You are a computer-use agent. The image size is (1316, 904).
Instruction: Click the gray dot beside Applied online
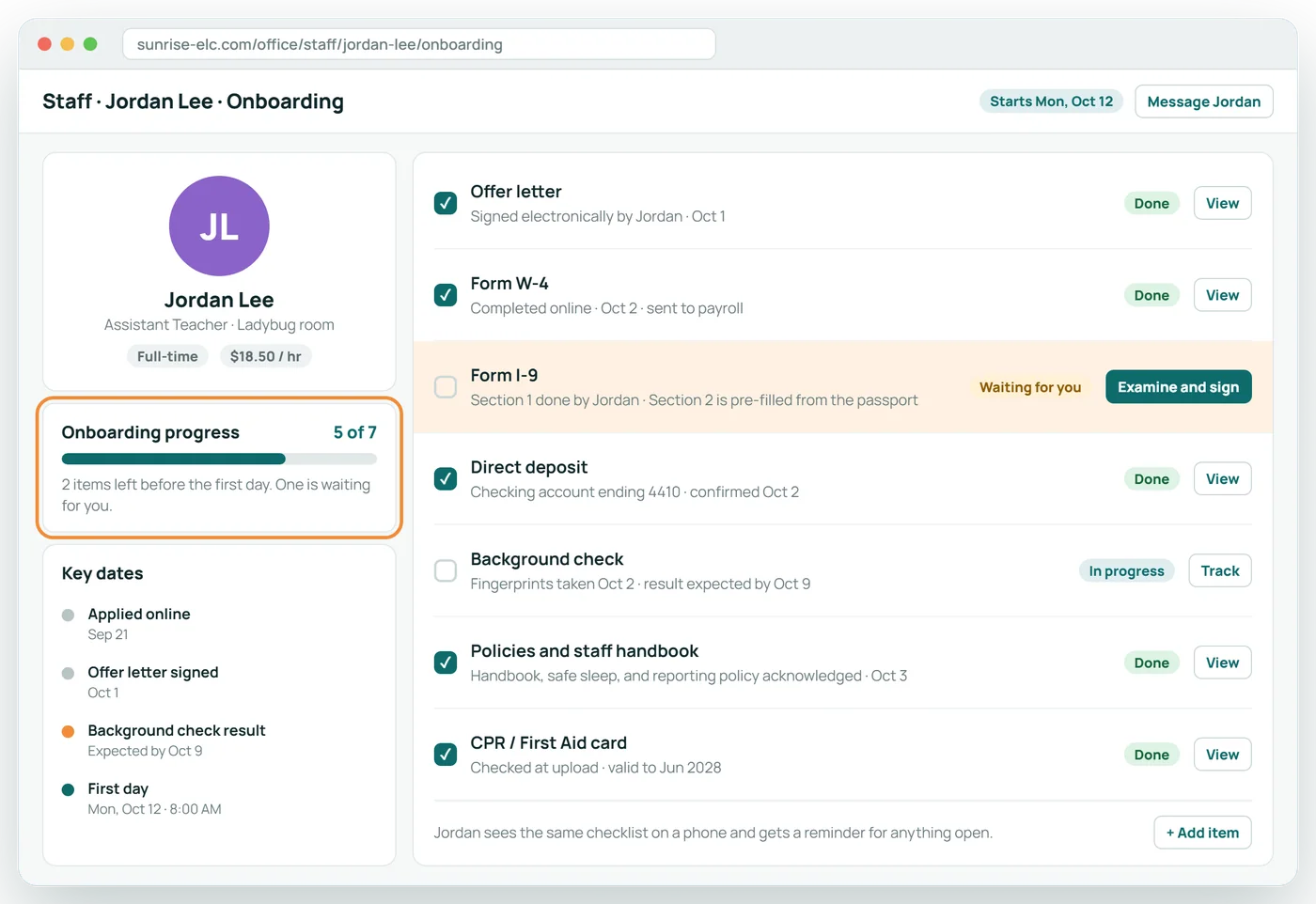(x=68, y=616)
